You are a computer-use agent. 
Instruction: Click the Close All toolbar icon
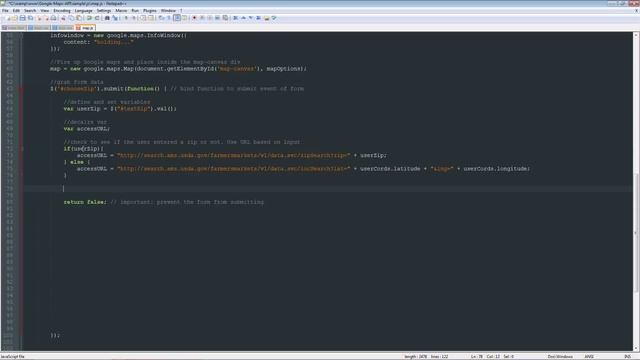(47, 18)
